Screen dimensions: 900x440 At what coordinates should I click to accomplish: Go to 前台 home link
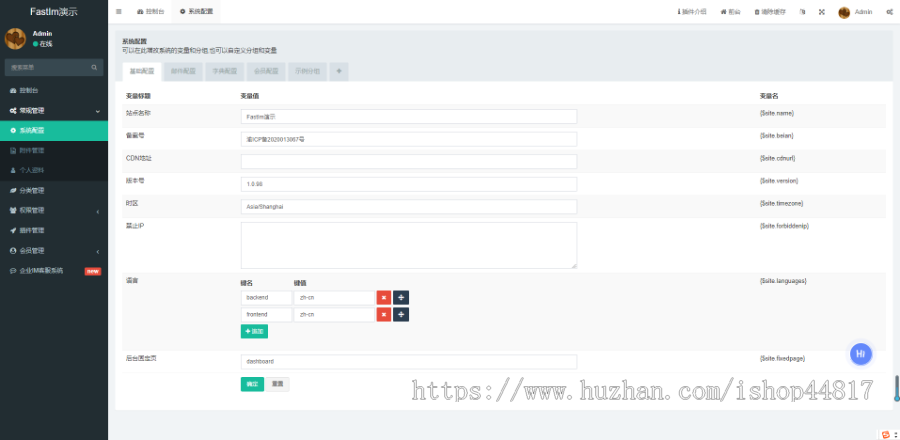coord(730,11)
